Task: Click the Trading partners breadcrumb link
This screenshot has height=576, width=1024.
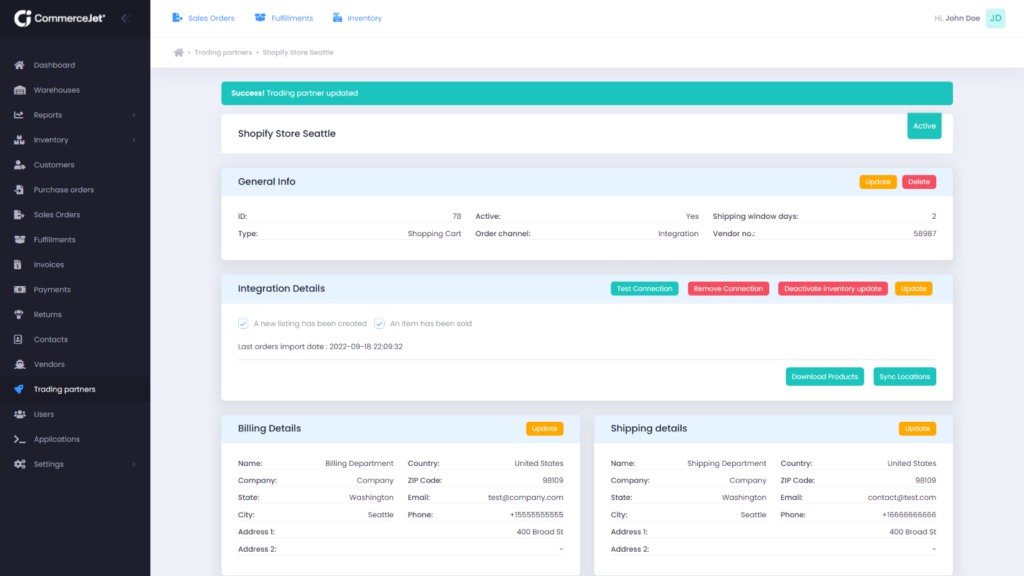Action: pos(223,52)
